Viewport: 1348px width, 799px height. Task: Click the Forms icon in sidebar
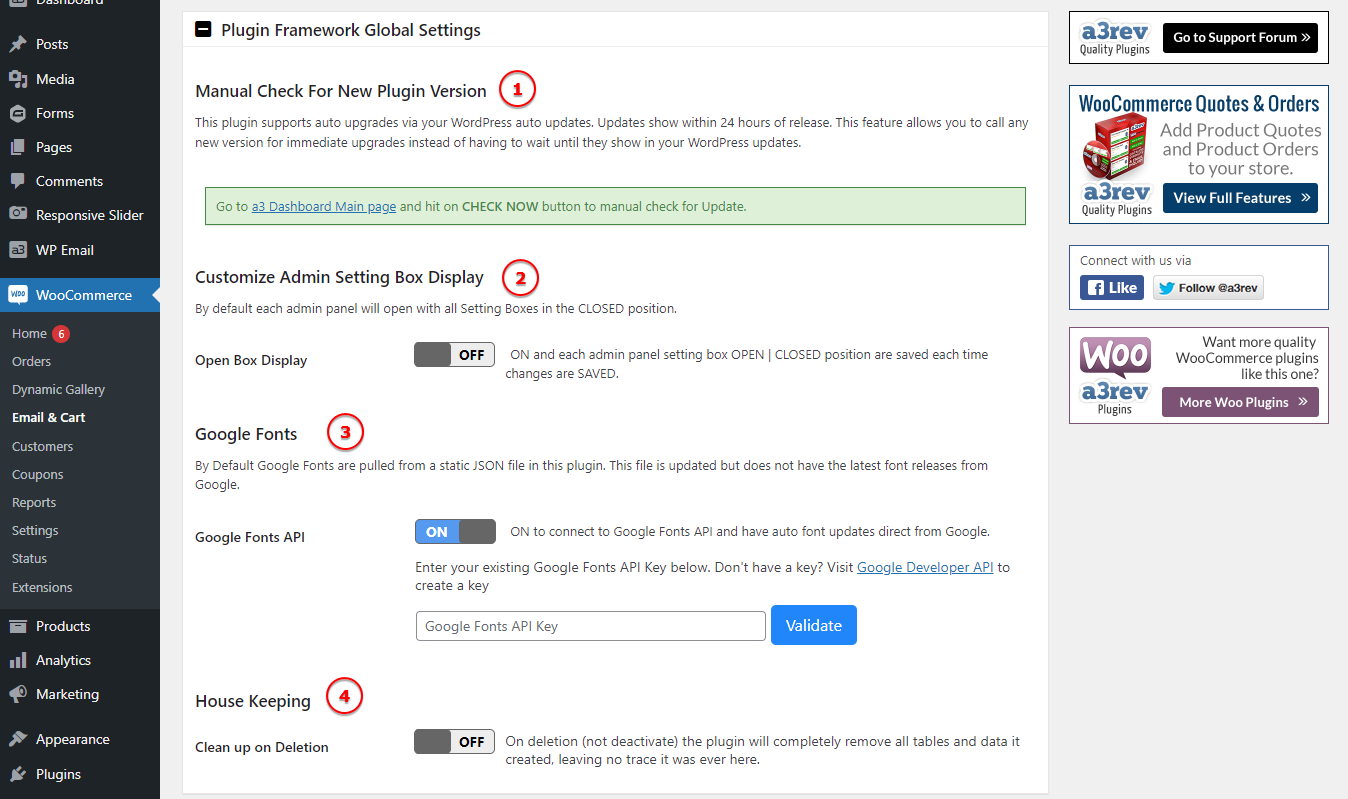tap(17, 113)
